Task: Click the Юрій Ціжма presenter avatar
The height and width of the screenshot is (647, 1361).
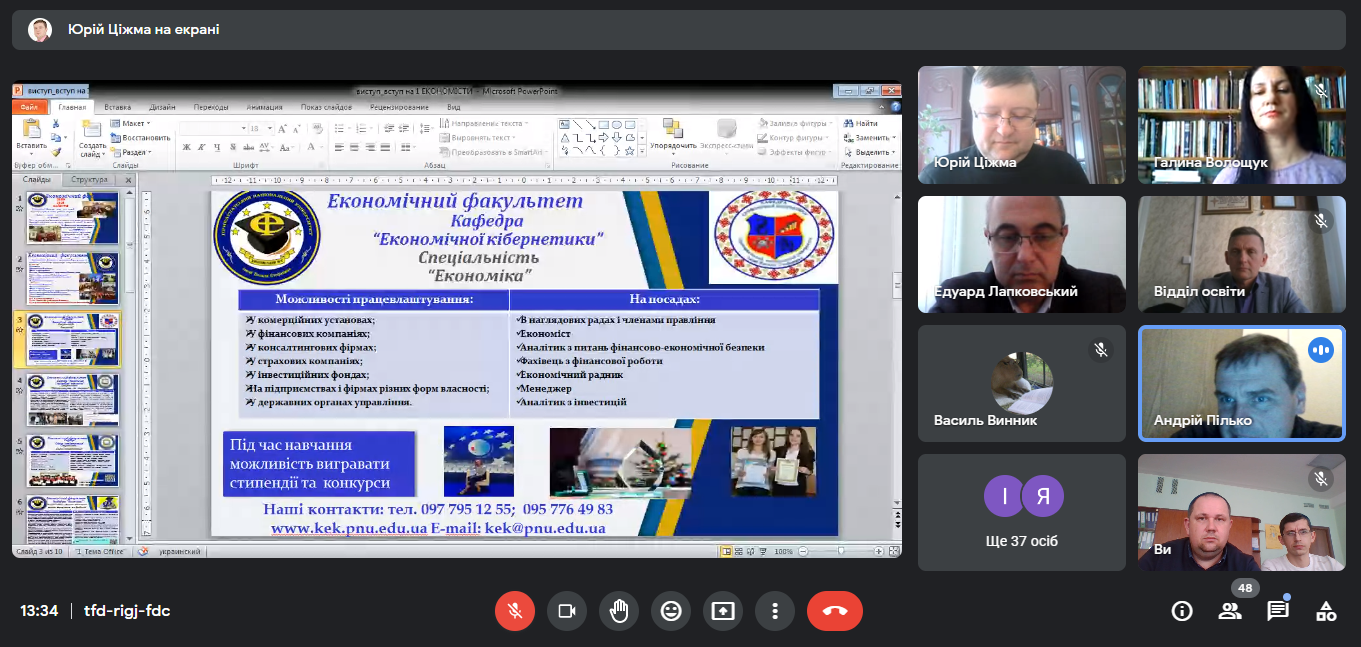Action: tap(40, 30)
